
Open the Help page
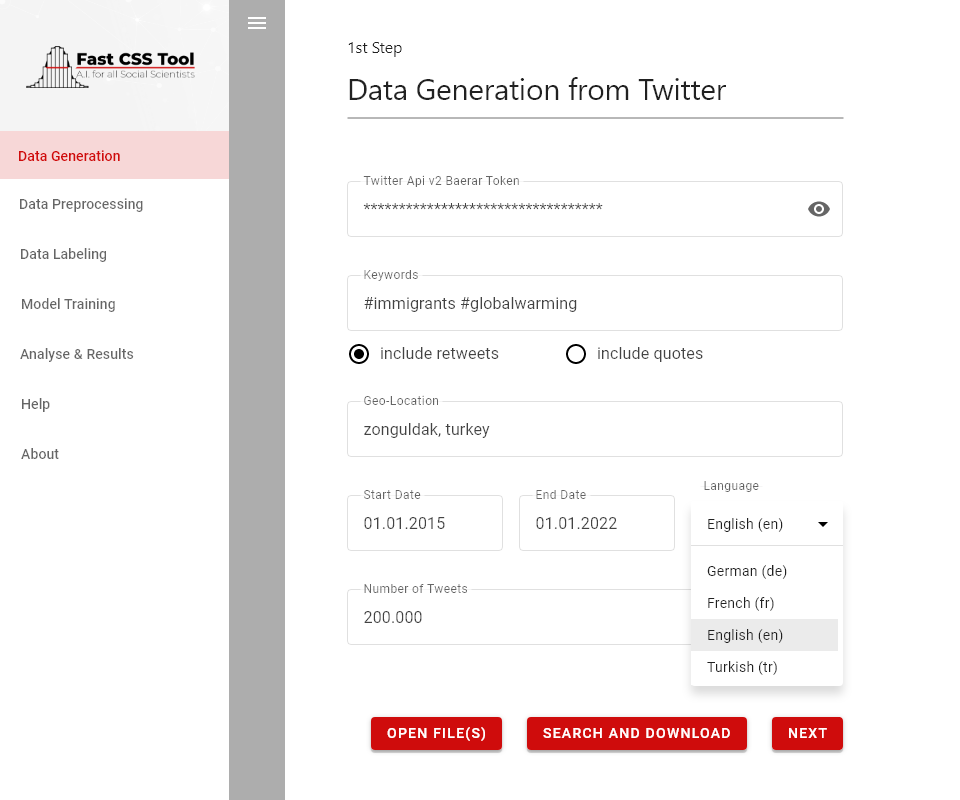point(35,404)
